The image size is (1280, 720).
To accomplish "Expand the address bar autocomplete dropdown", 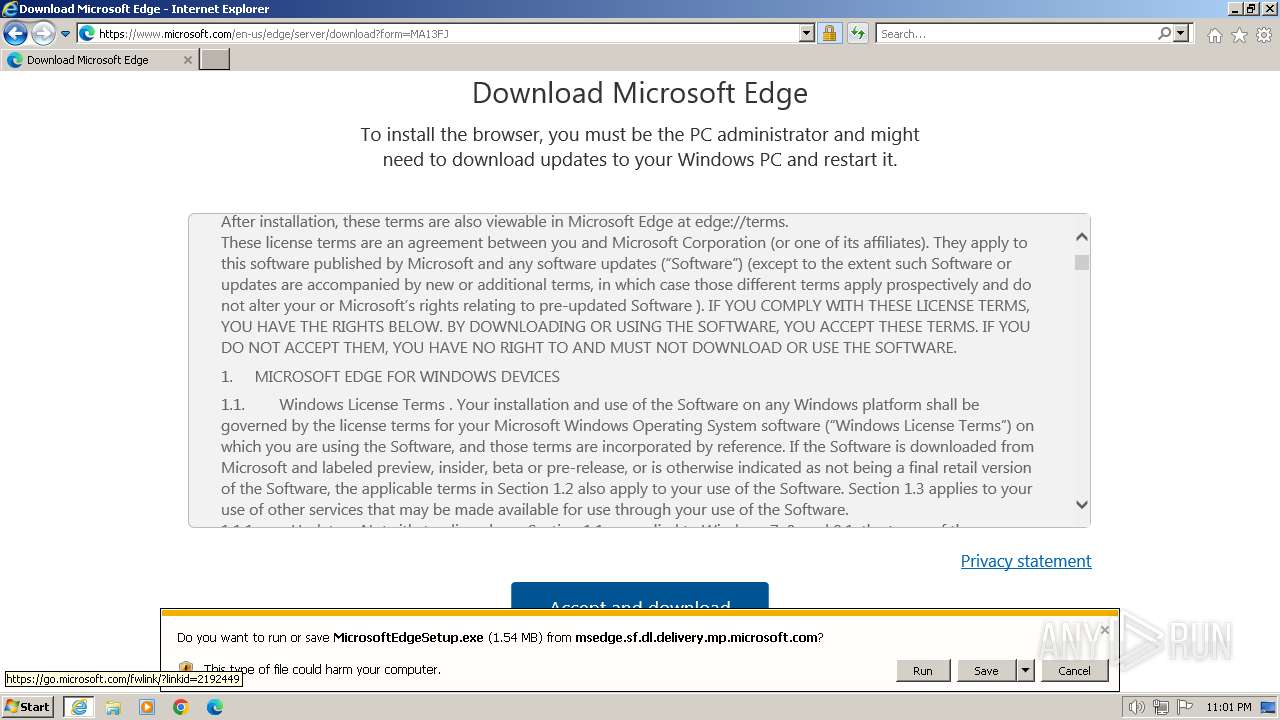I will pyautogui.click(x=807, y=34).
